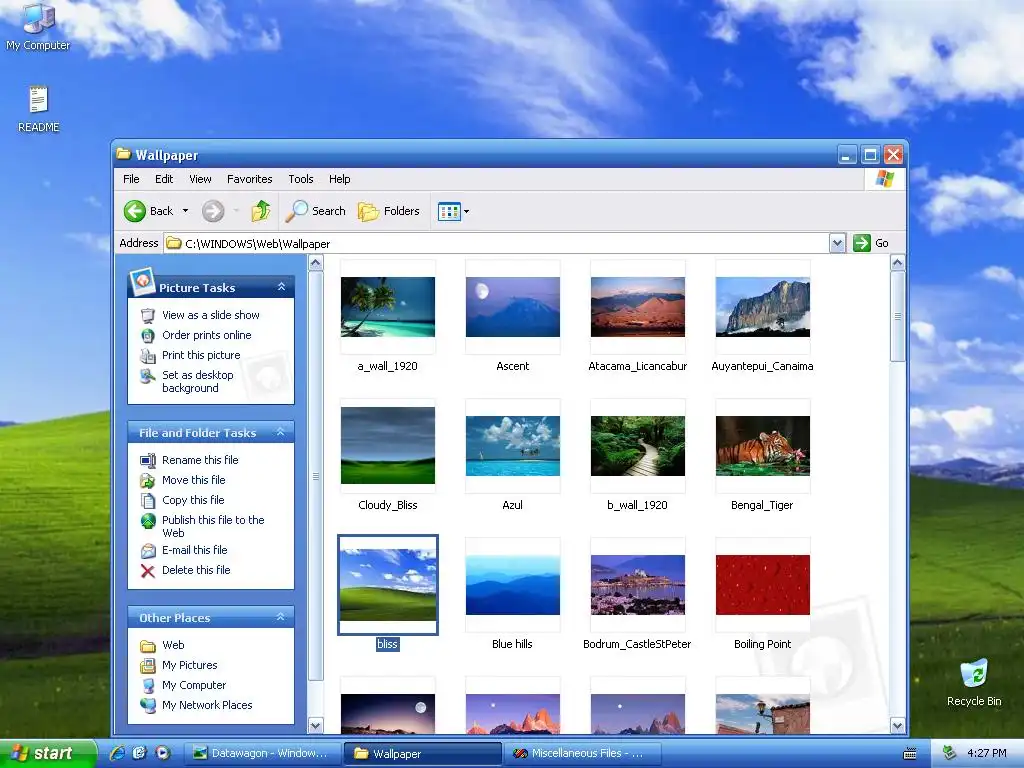Open the Help menu
The height and width of the screenshot is (768, 1024).
(339, 179)
